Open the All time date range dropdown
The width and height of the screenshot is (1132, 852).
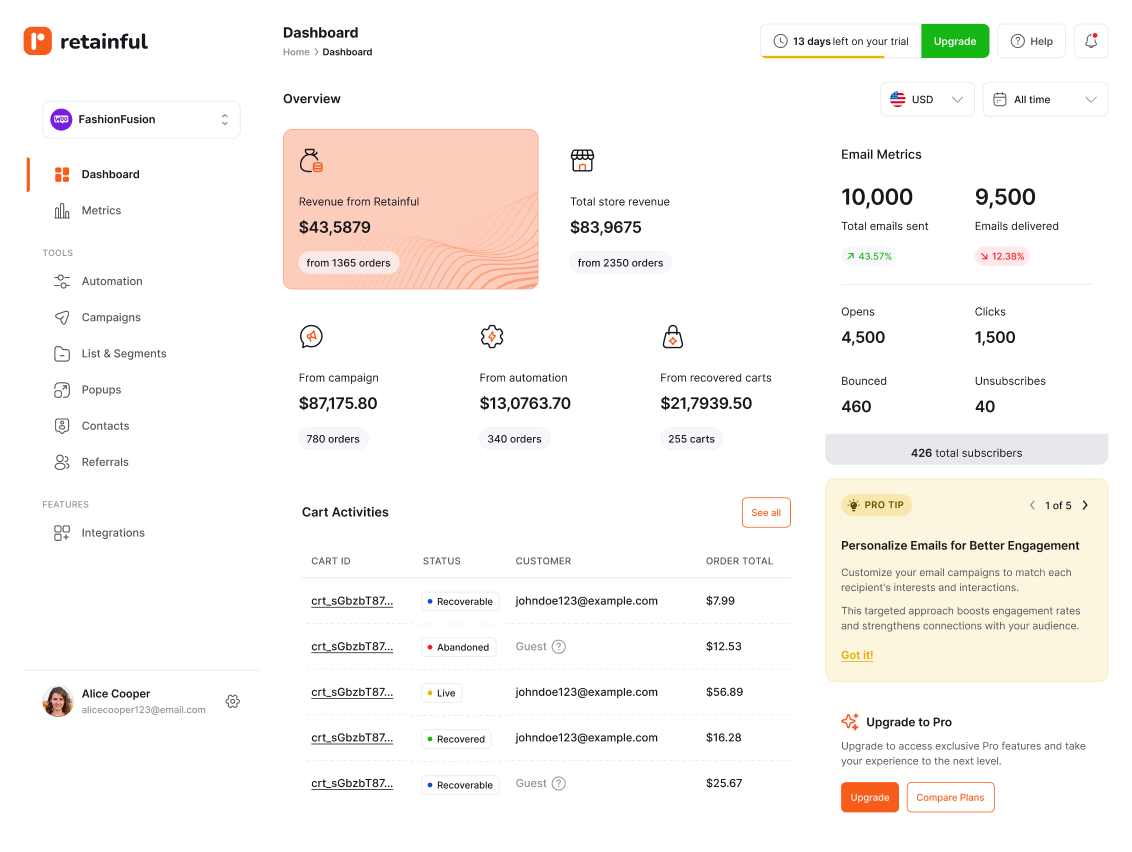tap(1045, 99)
